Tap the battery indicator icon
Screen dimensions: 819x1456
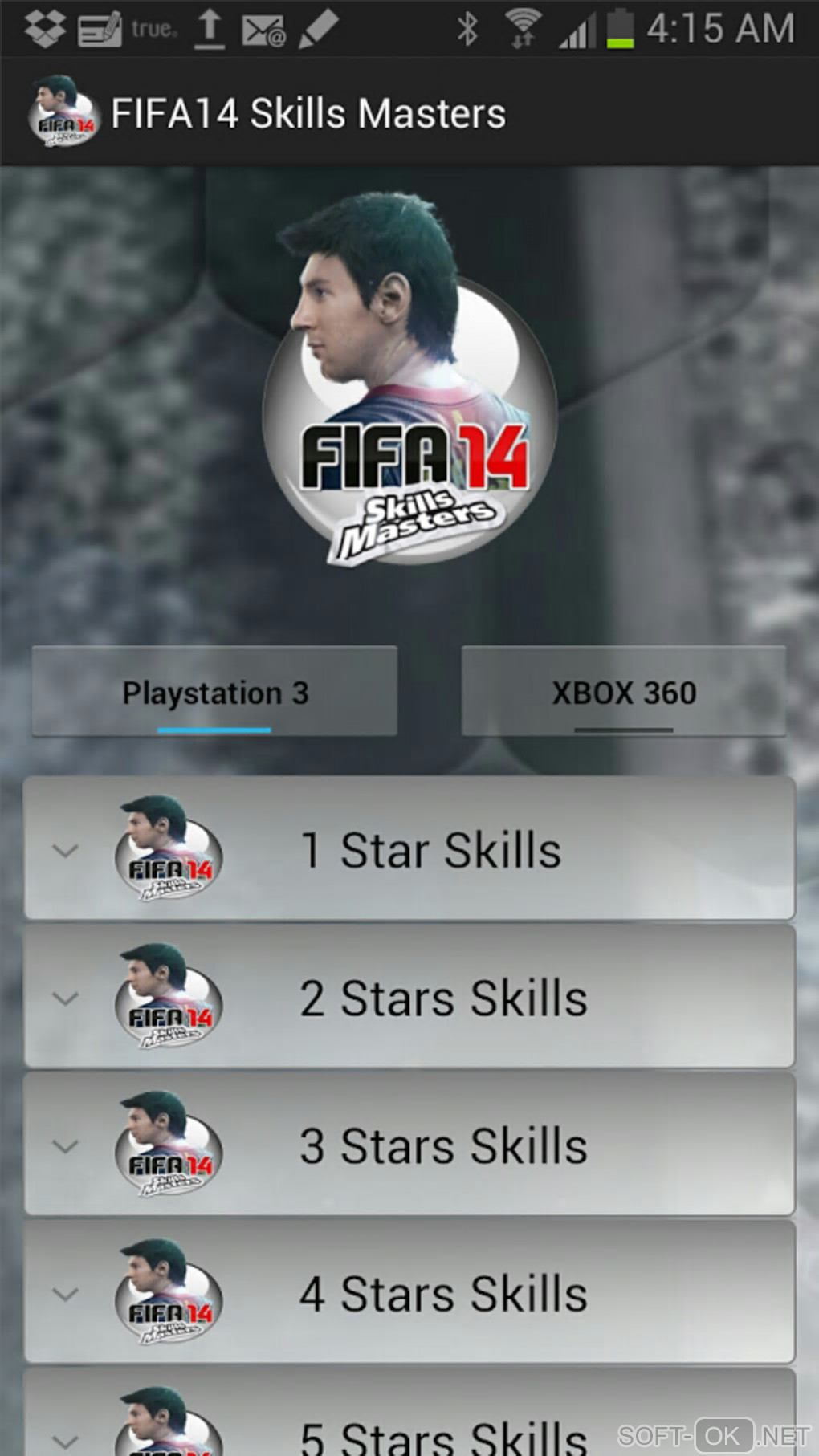click(x=620, y=28)
